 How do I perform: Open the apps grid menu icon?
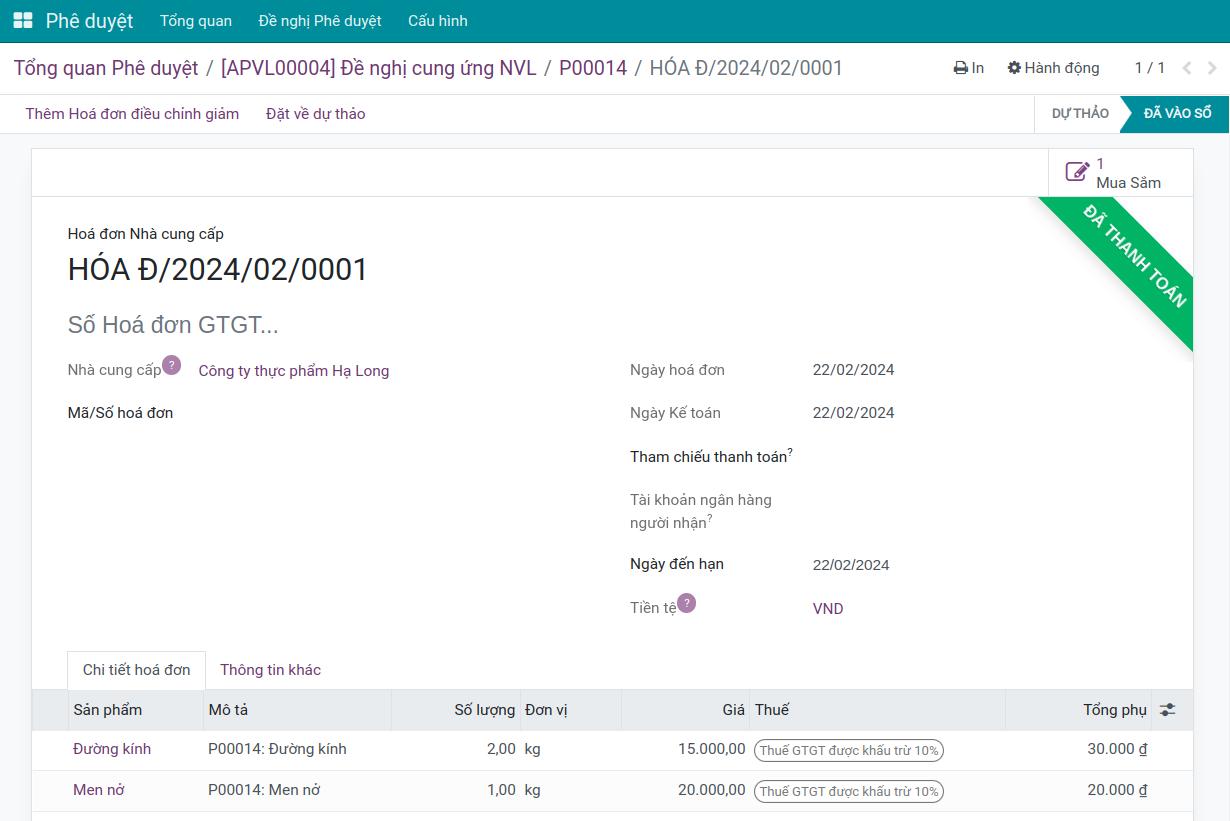(x=22, y=21)
